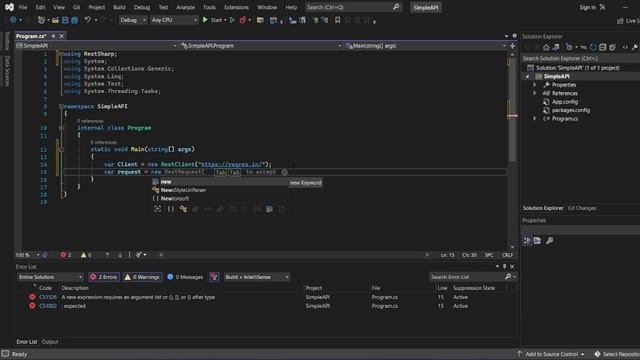Click Show All Files icon in Solution Explorer
Screen dimensions: 640x360
point(612,47)
